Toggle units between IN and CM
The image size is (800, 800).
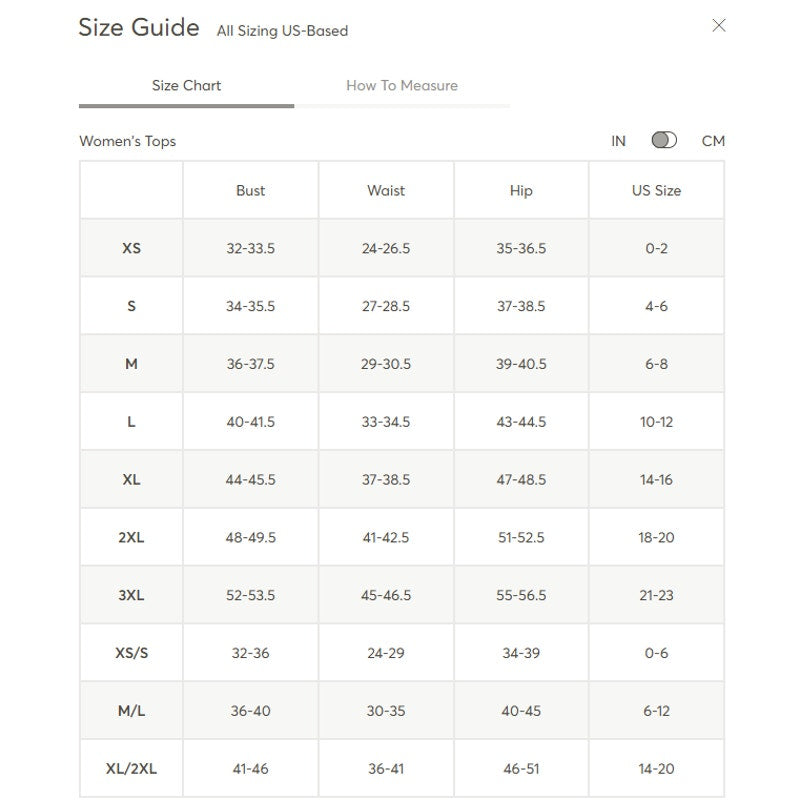click(664, 140)
